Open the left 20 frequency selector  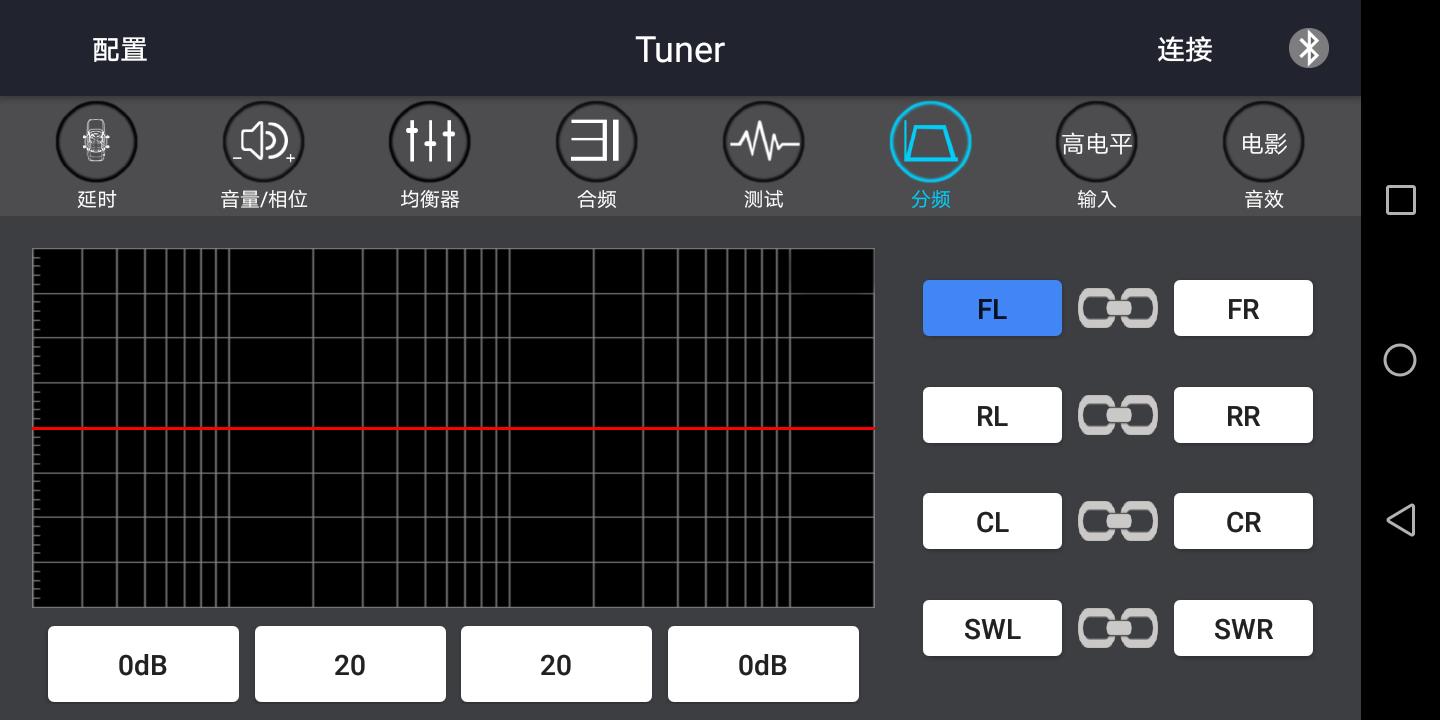point(350,664)
